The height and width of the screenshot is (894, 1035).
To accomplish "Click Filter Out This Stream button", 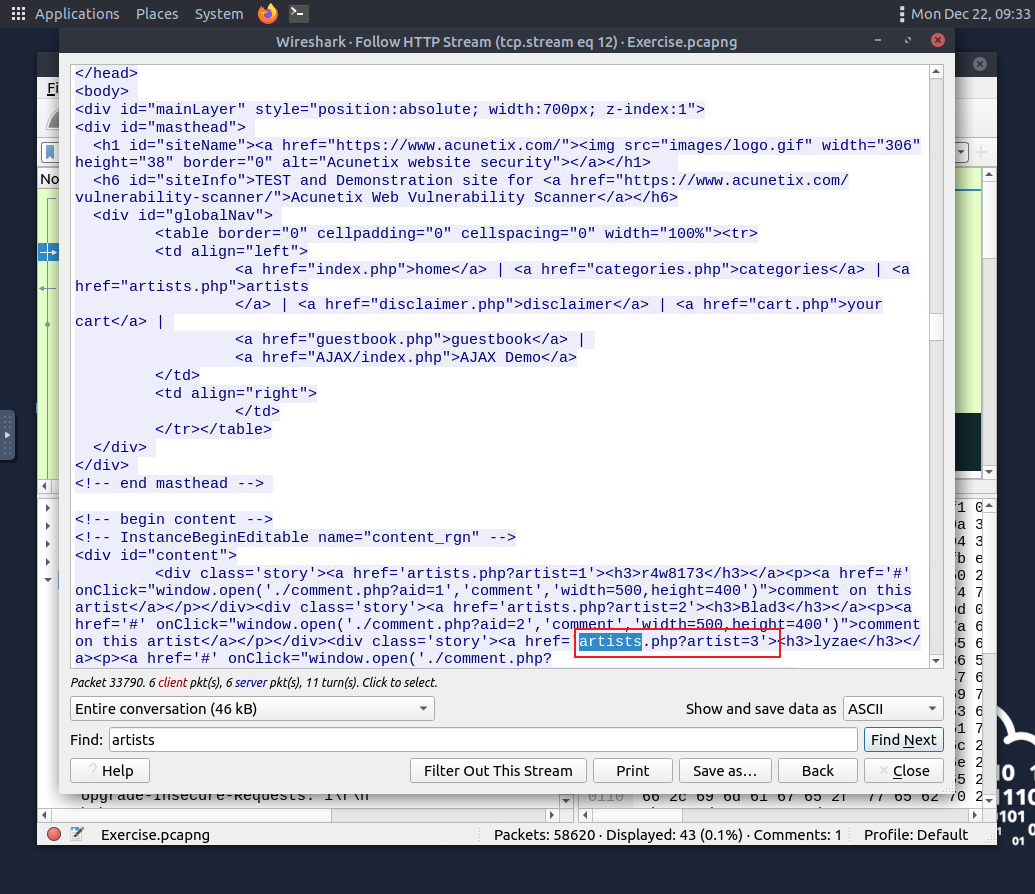I will (x=498, y=771).
